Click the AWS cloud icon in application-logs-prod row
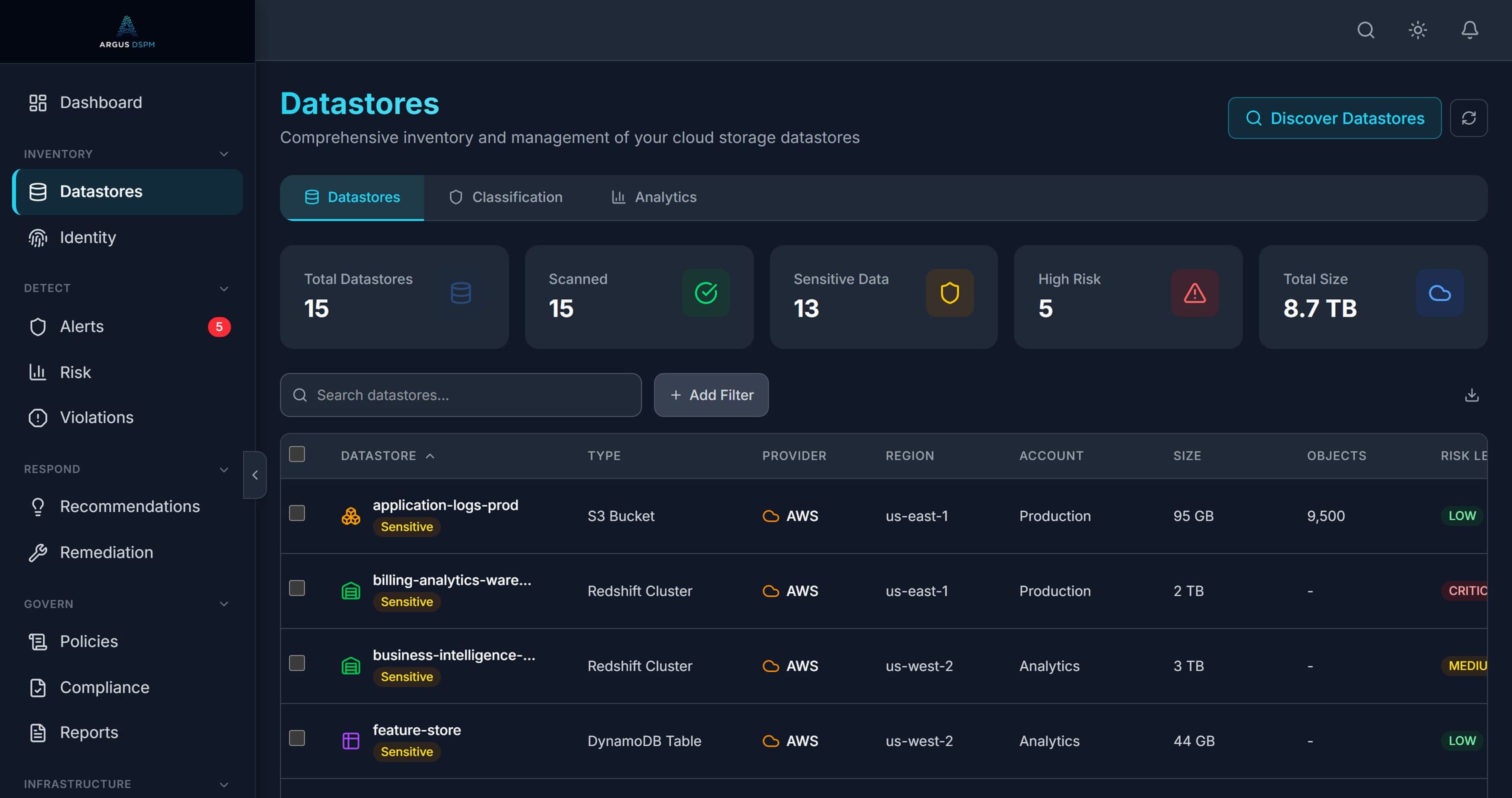Screen dimensions: 1512x798 pos(771,516)
